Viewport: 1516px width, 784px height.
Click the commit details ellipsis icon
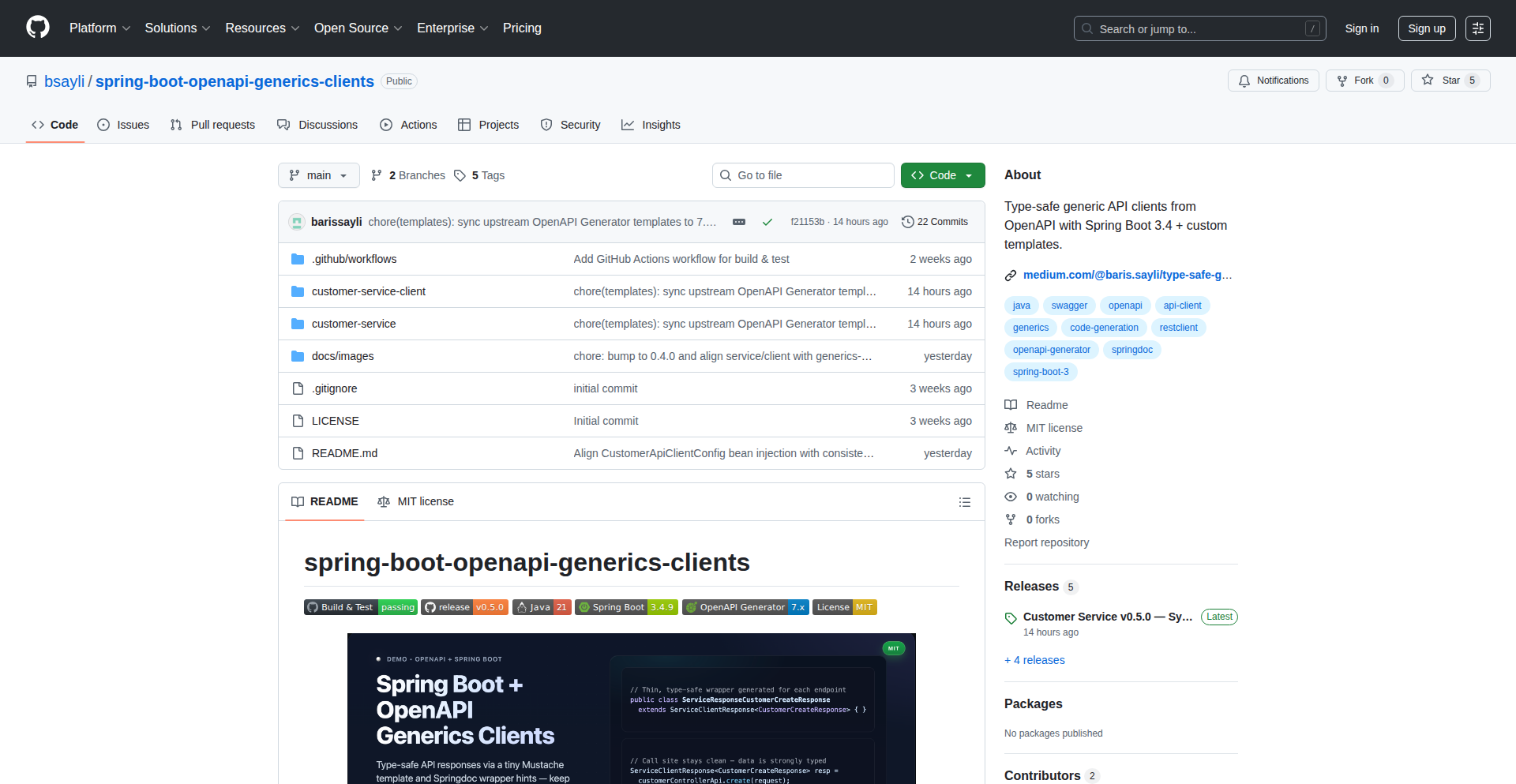point(739,222)
